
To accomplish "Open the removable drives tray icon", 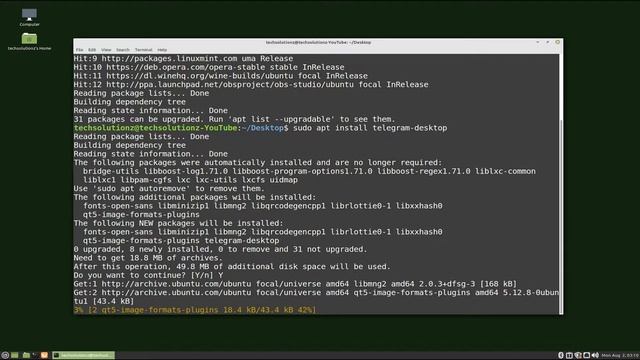I will [569, 355].
